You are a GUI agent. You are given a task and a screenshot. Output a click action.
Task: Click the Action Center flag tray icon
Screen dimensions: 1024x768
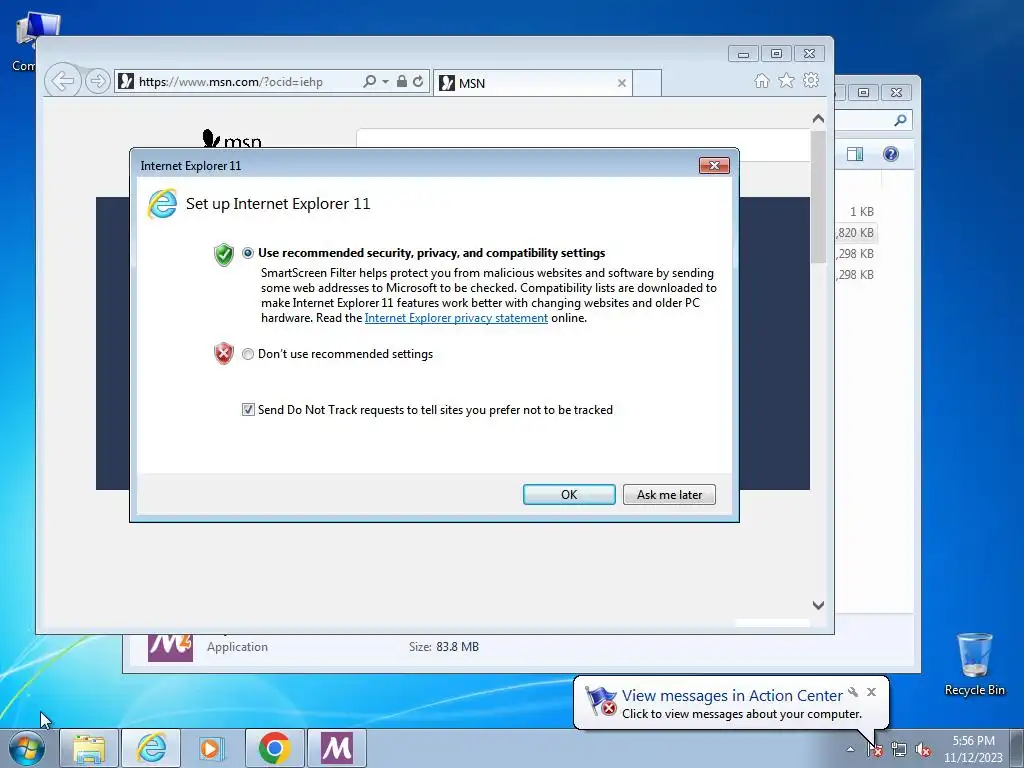[874, 750]
